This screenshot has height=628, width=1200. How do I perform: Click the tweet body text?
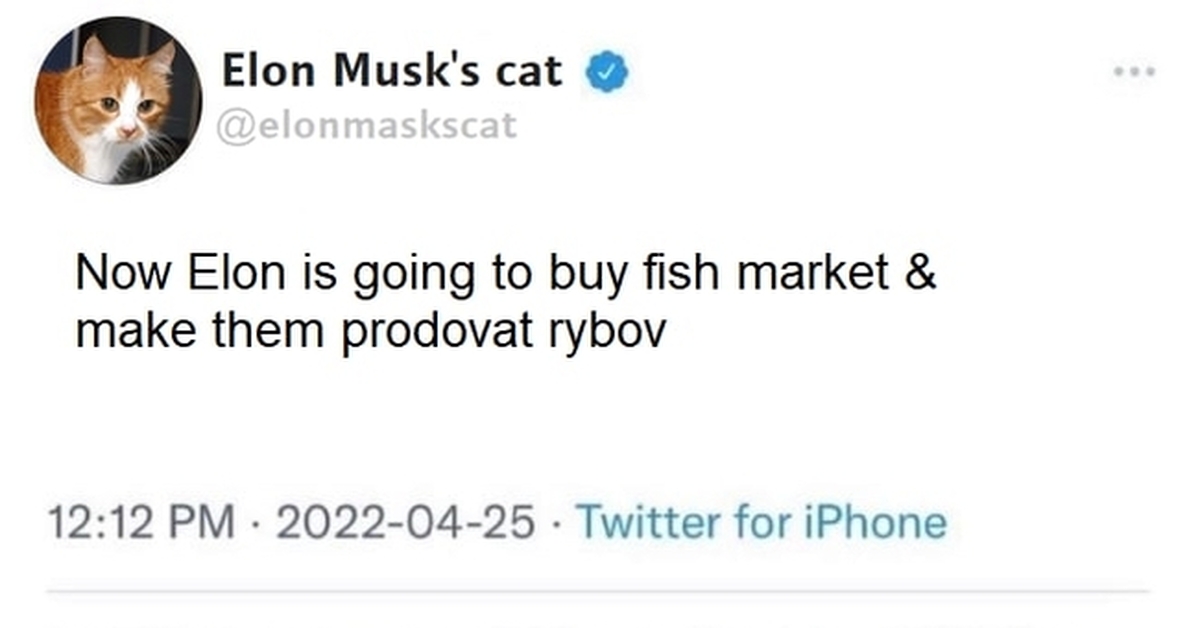(500, 300)
